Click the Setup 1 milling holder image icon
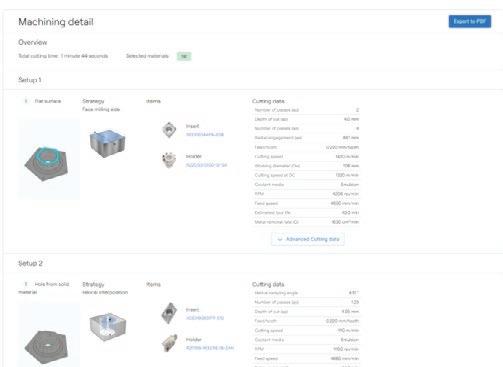Screen dimensions: 503x367 pos(169,160)
